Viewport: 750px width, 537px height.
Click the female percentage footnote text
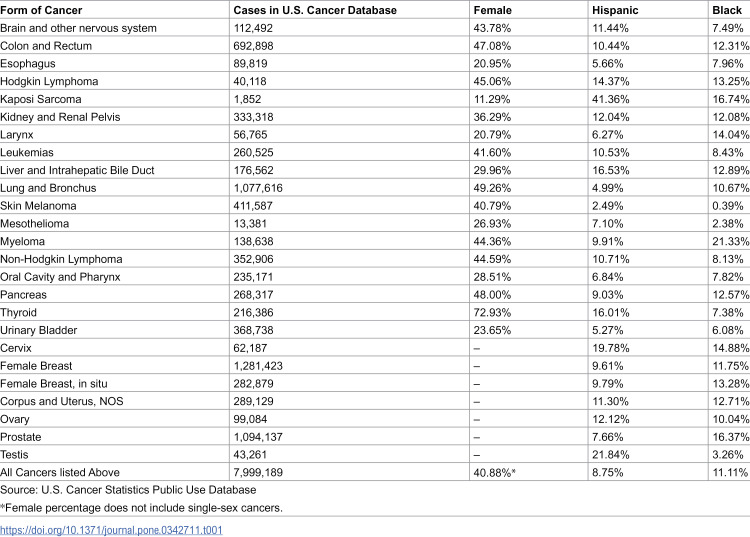coord(142,507)
